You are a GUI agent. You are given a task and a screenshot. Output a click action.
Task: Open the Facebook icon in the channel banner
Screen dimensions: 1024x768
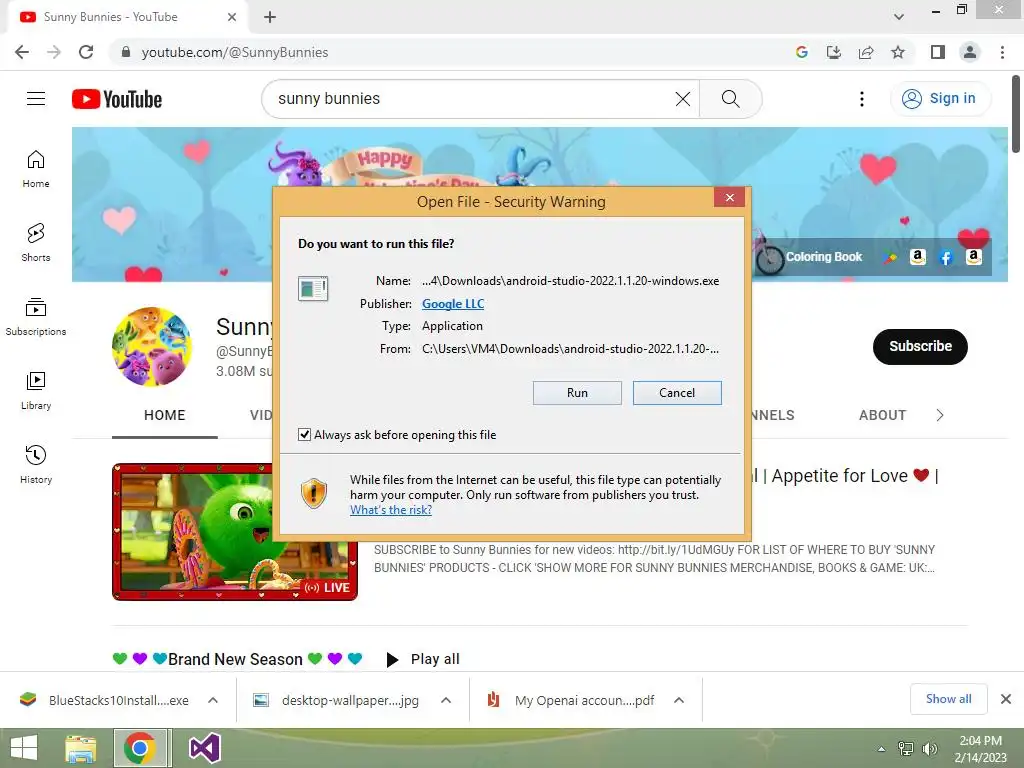(945, 257)
